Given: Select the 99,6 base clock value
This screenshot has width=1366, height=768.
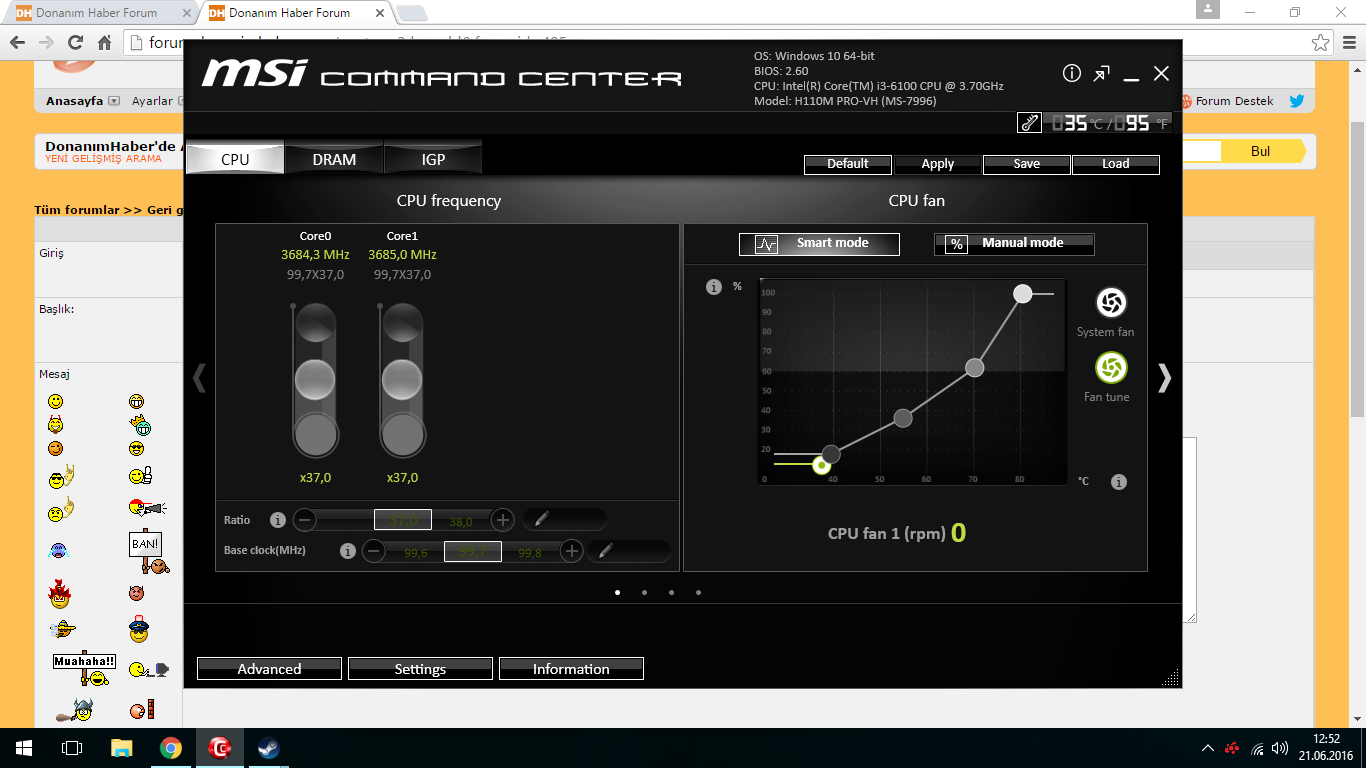Looking at the screenshot, I should tap(416, 552).
